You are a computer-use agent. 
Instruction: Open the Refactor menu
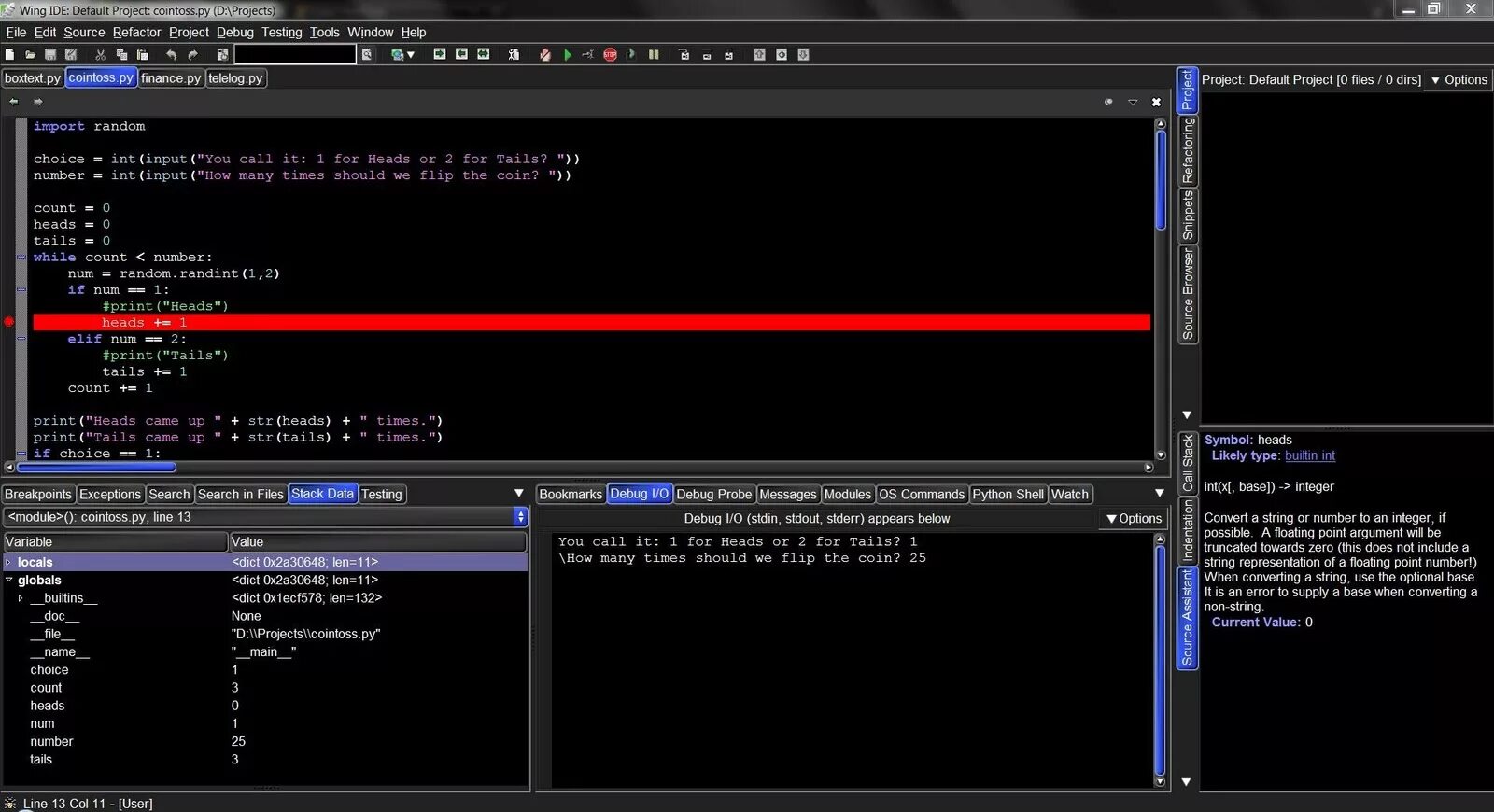tap(136, 32)
